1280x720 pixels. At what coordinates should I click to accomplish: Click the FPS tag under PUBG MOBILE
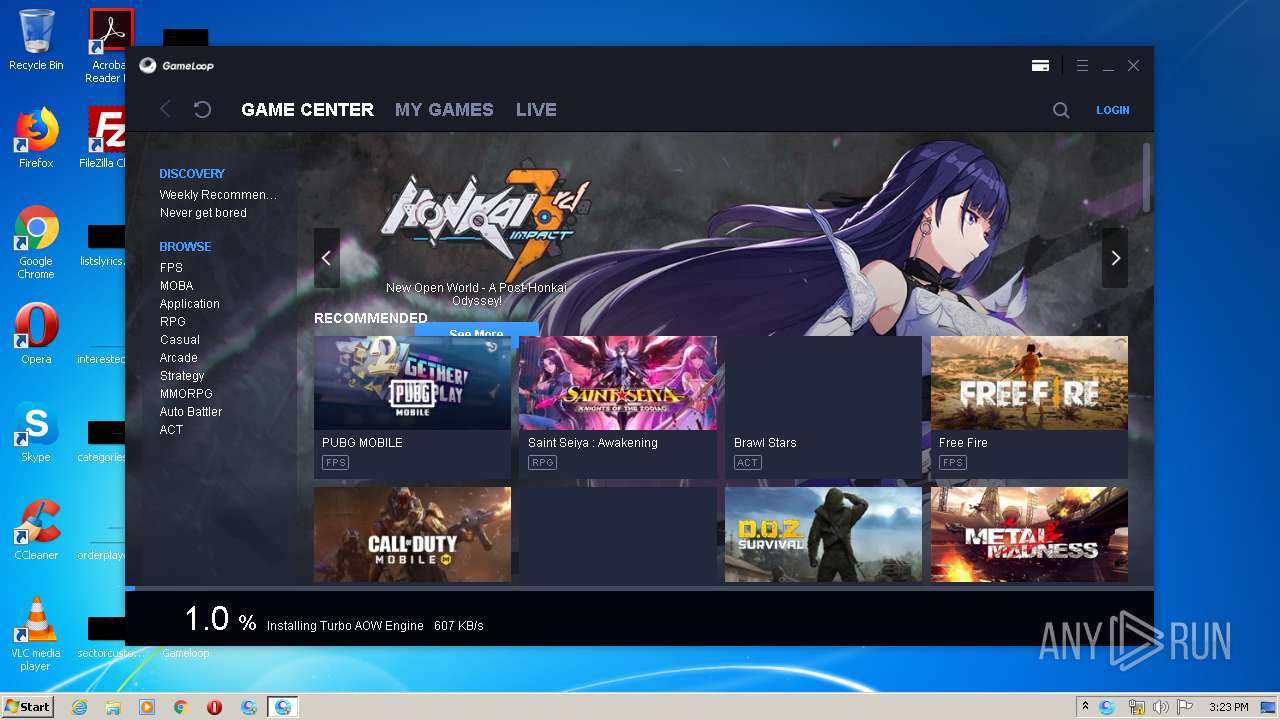(335, 462)
